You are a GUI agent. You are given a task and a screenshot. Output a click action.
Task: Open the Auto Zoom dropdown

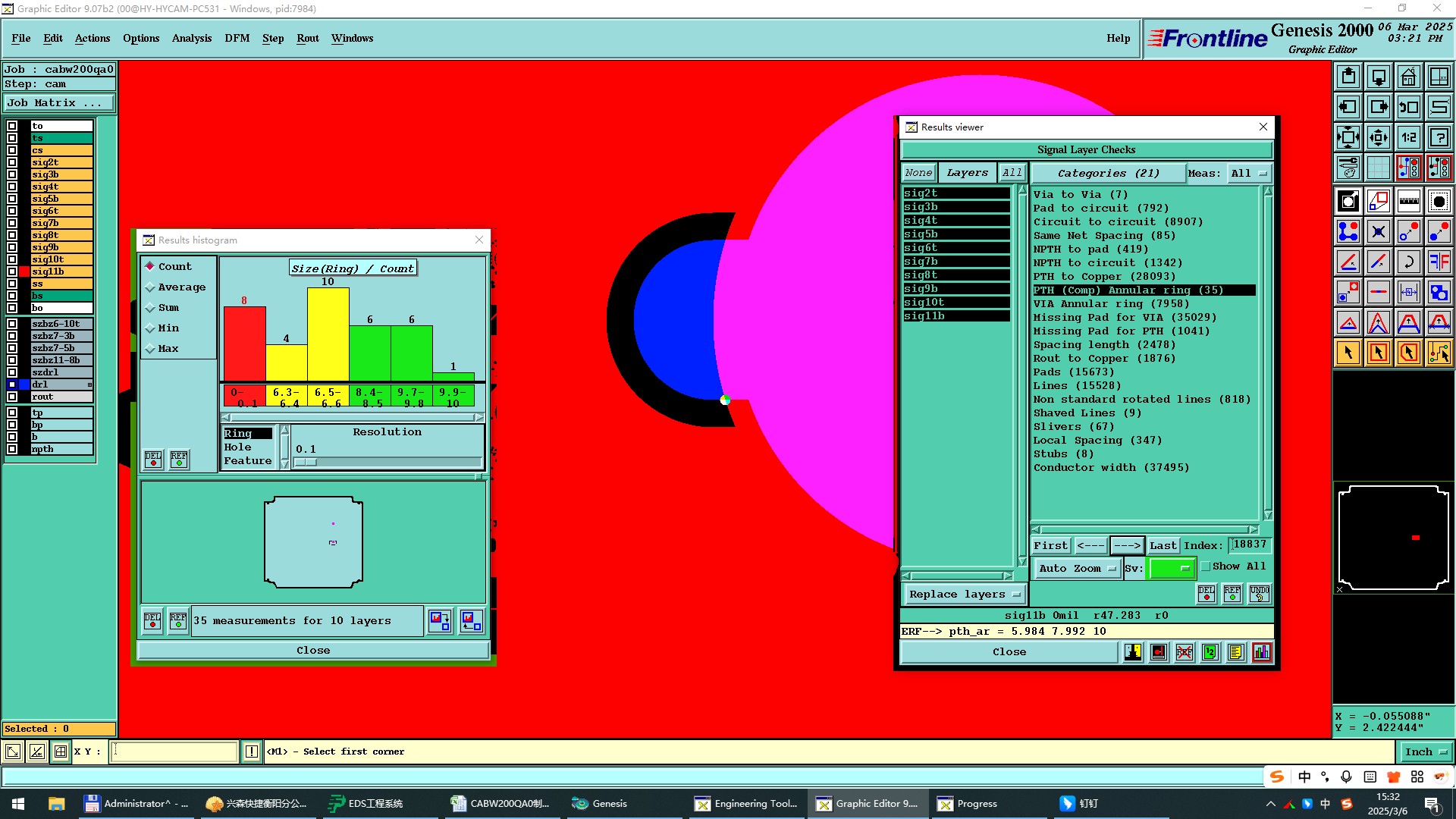tap(1077, 568)
